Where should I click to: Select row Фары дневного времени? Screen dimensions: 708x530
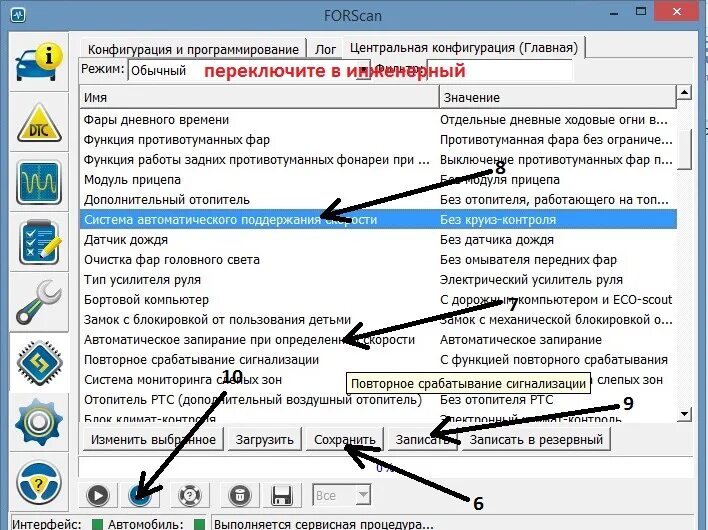pos(378,120)
